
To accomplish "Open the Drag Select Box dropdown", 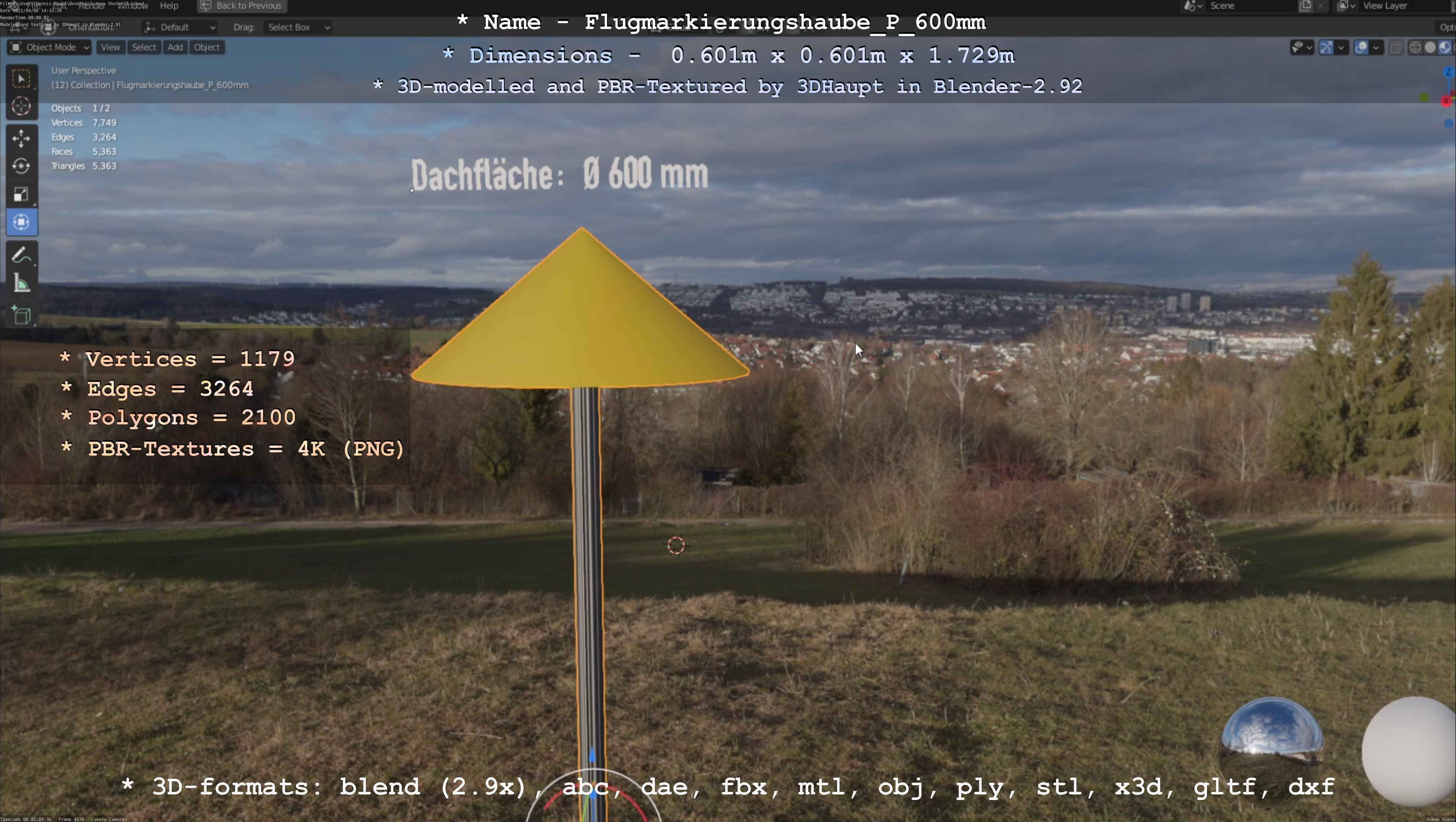I will [x=297, y=27].
